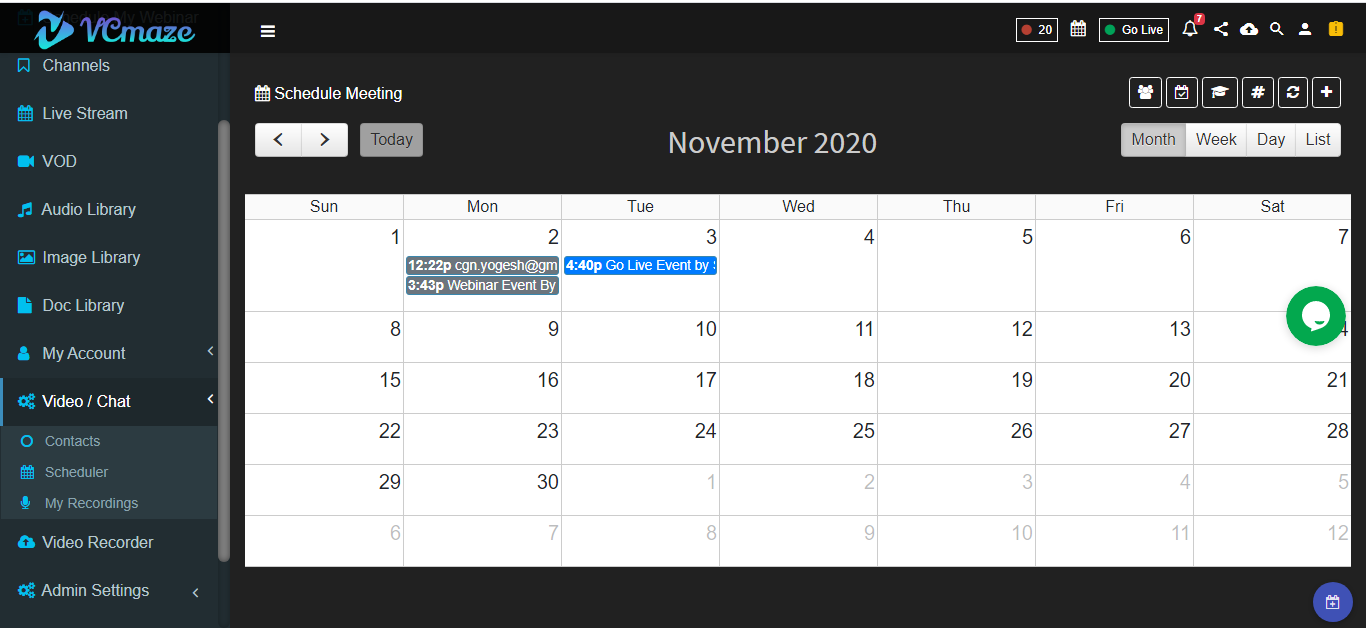1366x628 pixels.
Task: Click the user profile icon
Action: click(1305, 29)
